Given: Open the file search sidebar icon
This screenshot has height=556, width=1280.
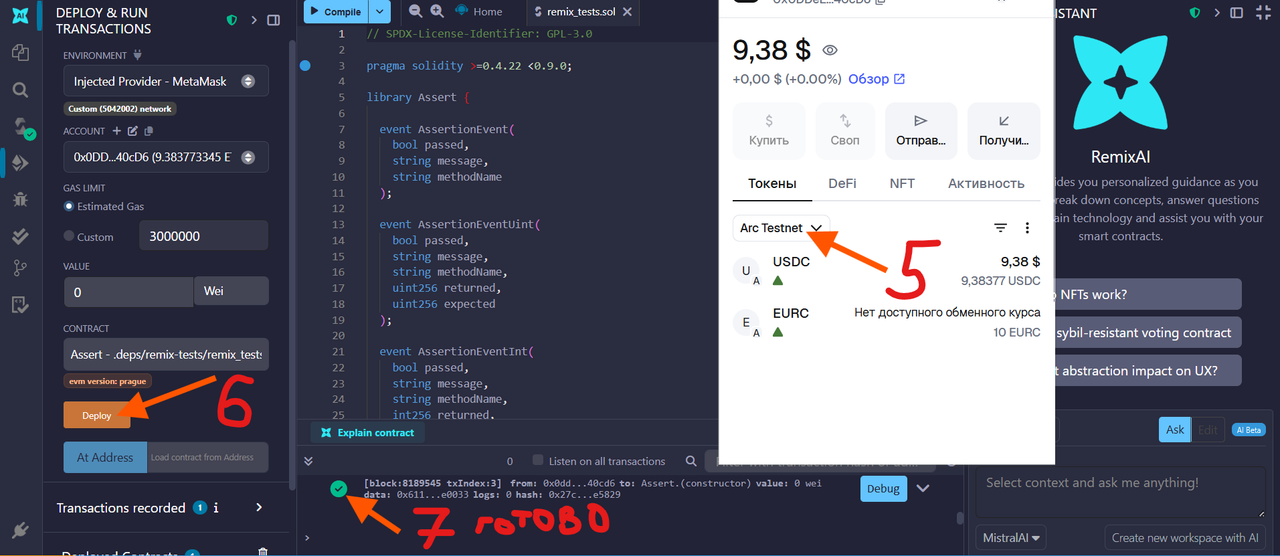Looking at the screenshot, I should click(20, 90).
